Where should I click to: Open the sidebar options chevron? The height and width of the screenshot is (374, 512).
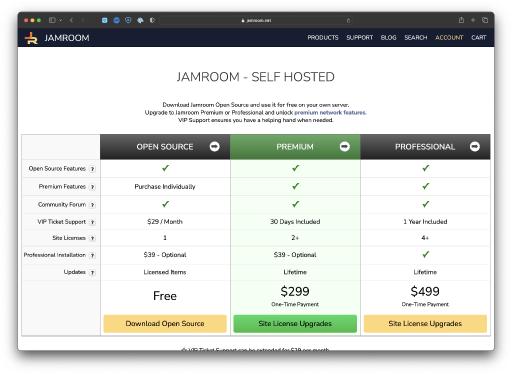(x=61, y=20)
